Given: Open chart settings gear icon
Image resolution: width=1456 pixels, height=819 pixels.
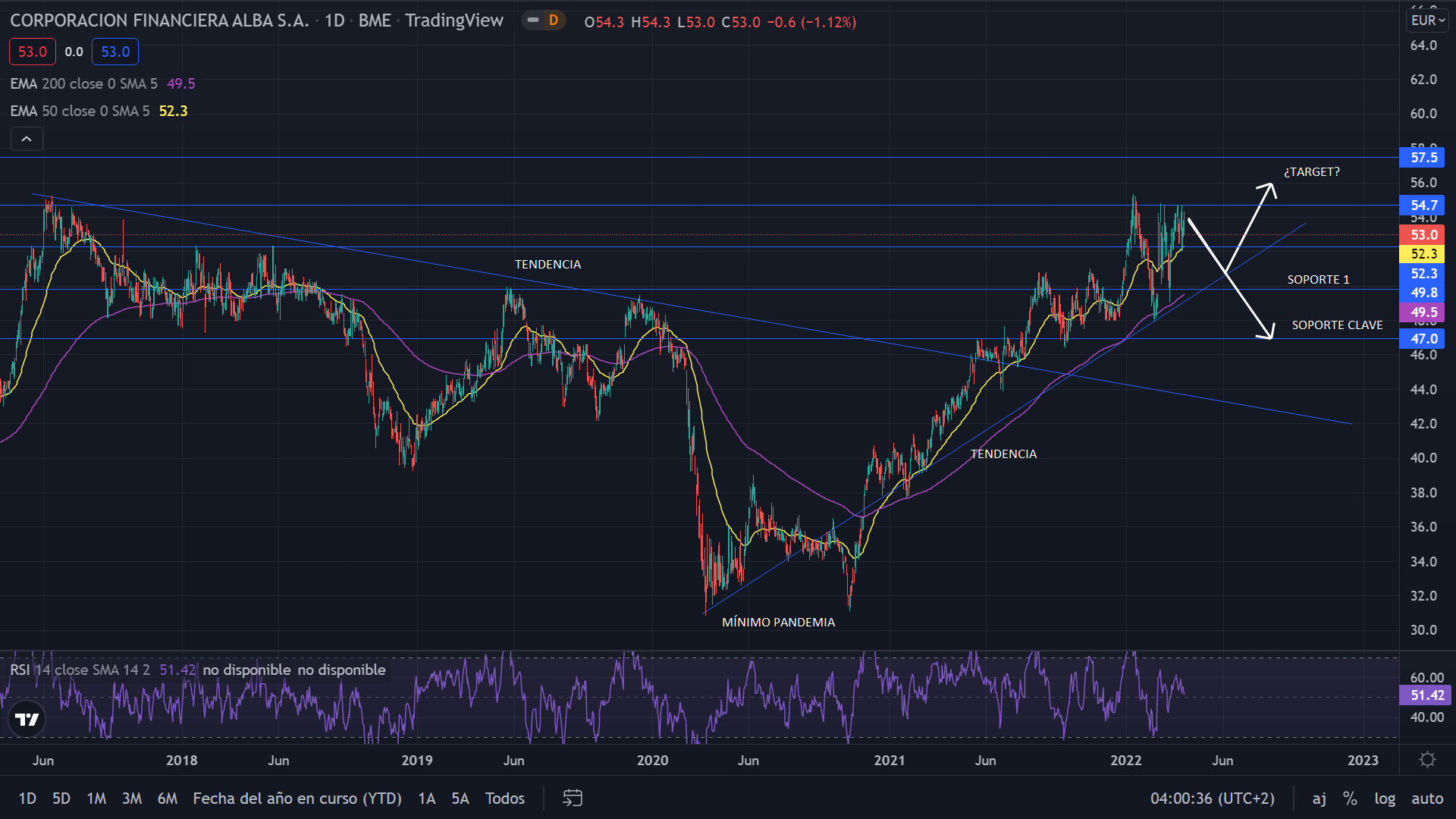Looking at the screenshot, I should (1427, 760).
